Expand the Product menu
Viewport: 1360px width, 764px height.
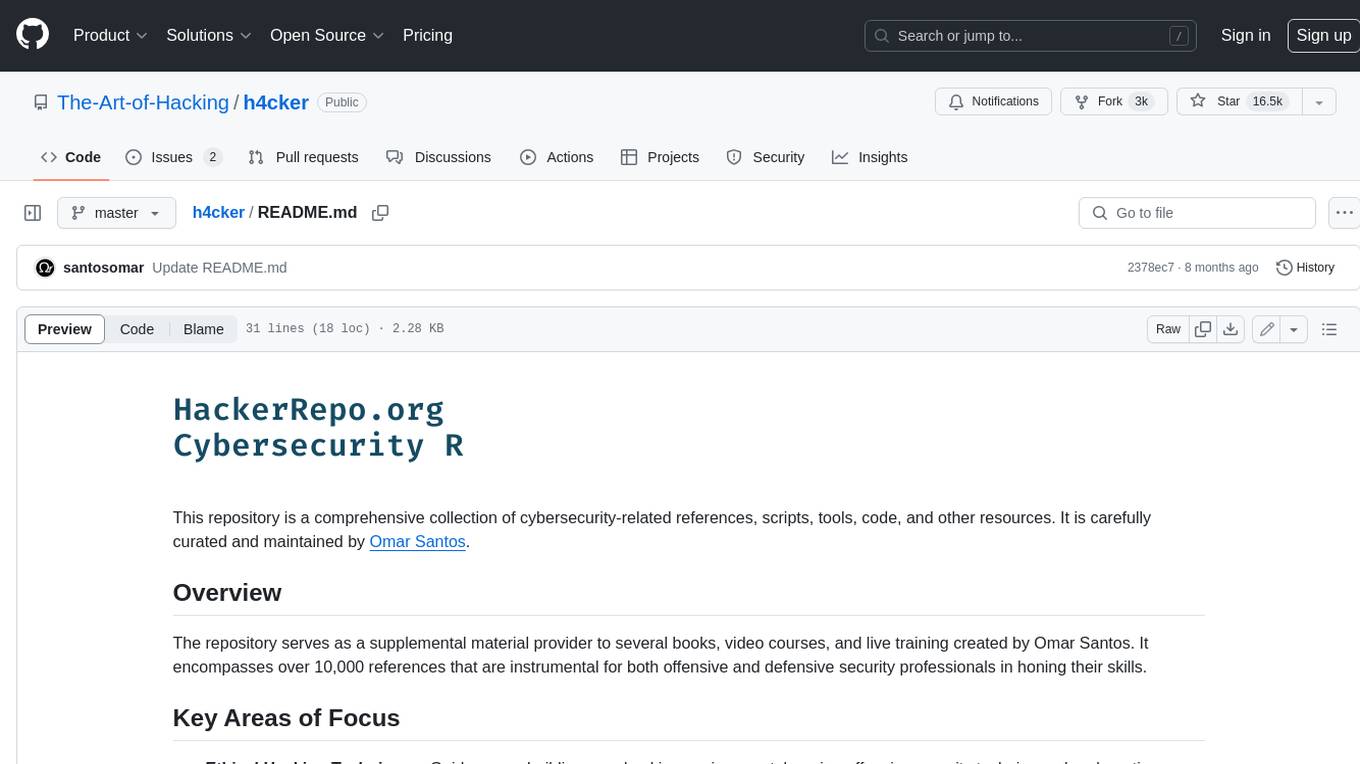110,35
